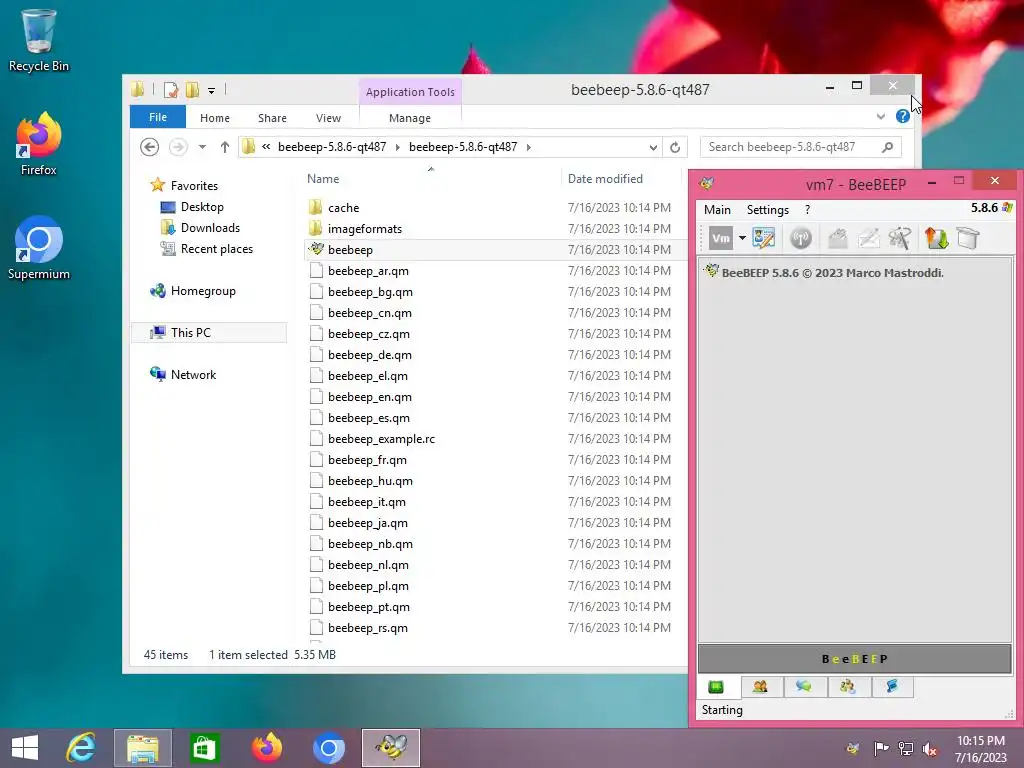The width and height of the screenshot is (1024, 768).
Task: Select Desktop in the navigation pane
Action: click(202, 206)
